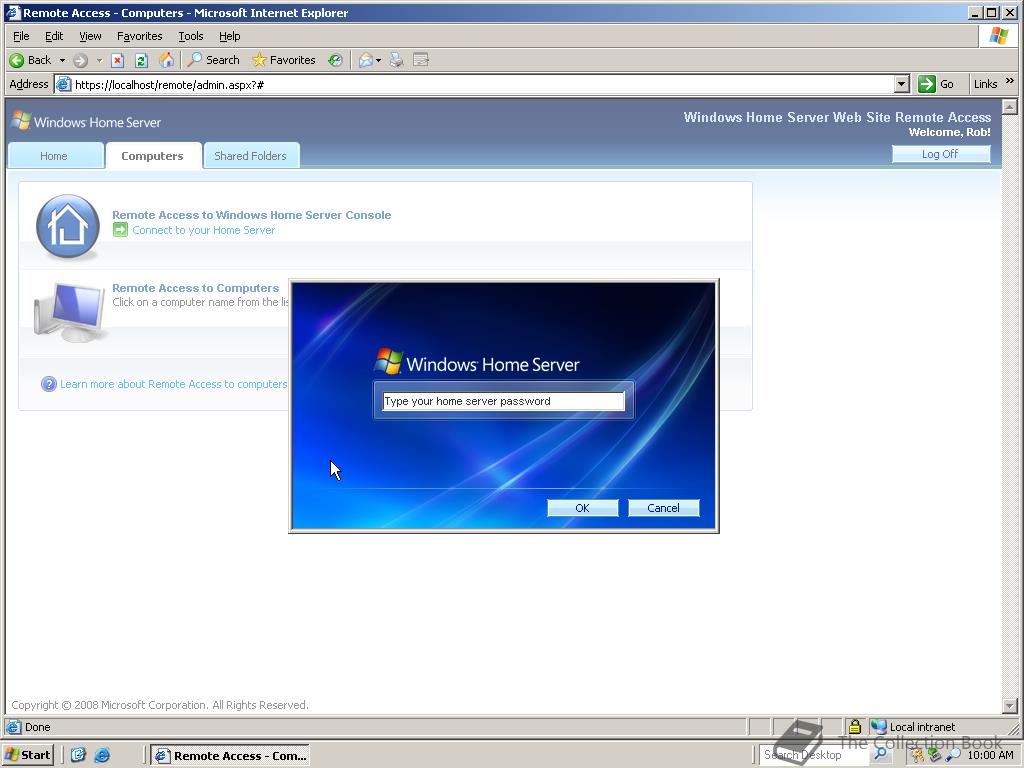Click the taskbar clock showing 10:00 AM
Screen dimensions: 1024x768
click(991, 755)
